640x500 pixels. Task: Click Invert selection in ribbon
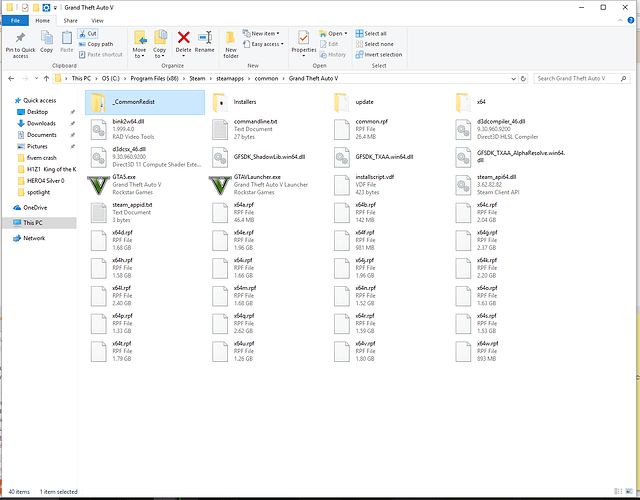coord(378,55)
